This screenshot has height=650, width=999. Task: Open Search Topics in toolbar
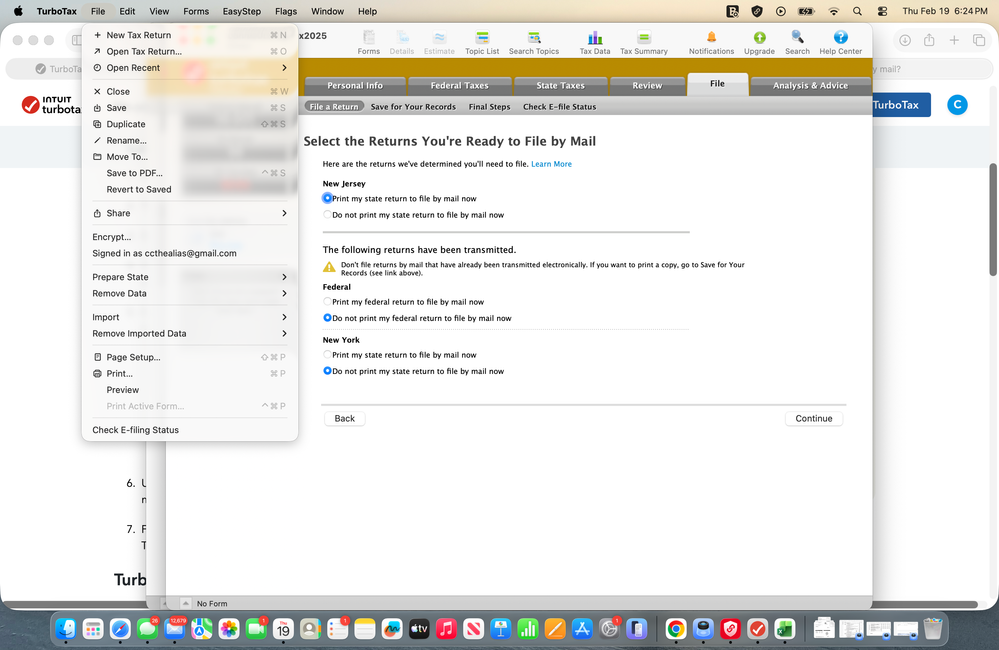point(533,38)
